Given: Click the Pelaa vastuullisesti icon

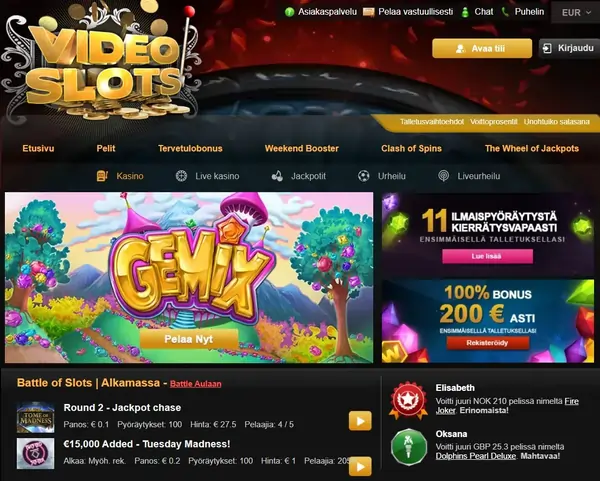Looking at the screenshot, I should click(368, 12).
